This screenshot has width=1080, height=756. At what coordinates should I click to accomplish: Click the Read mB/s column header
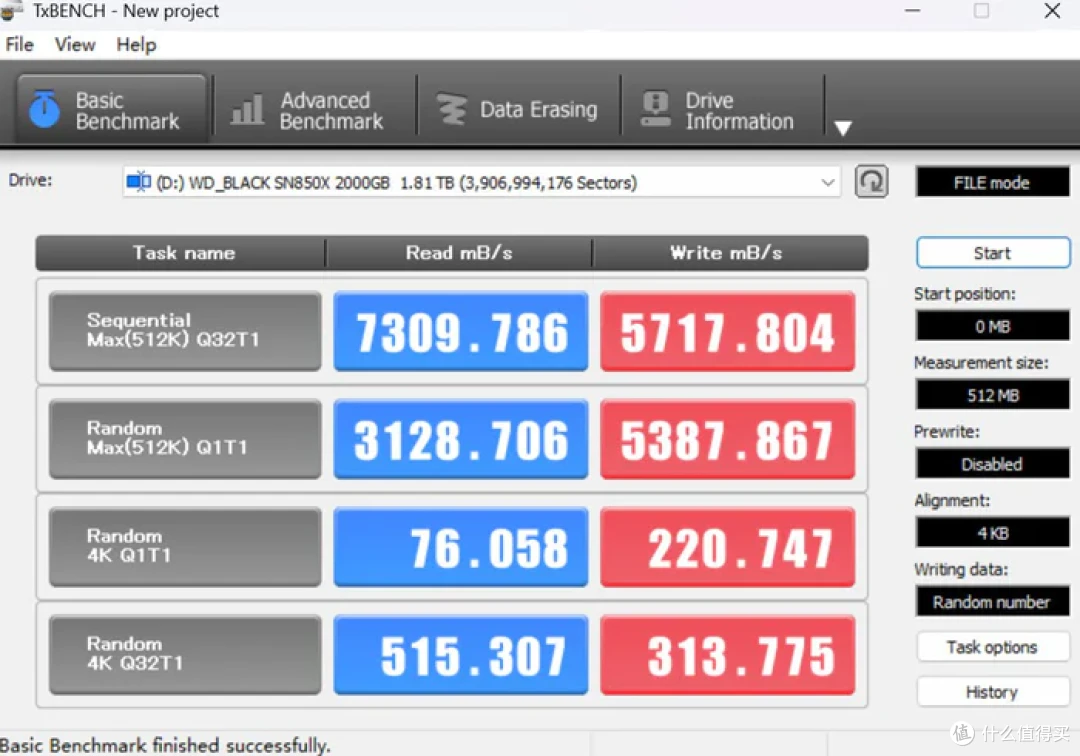coord(459,253)
